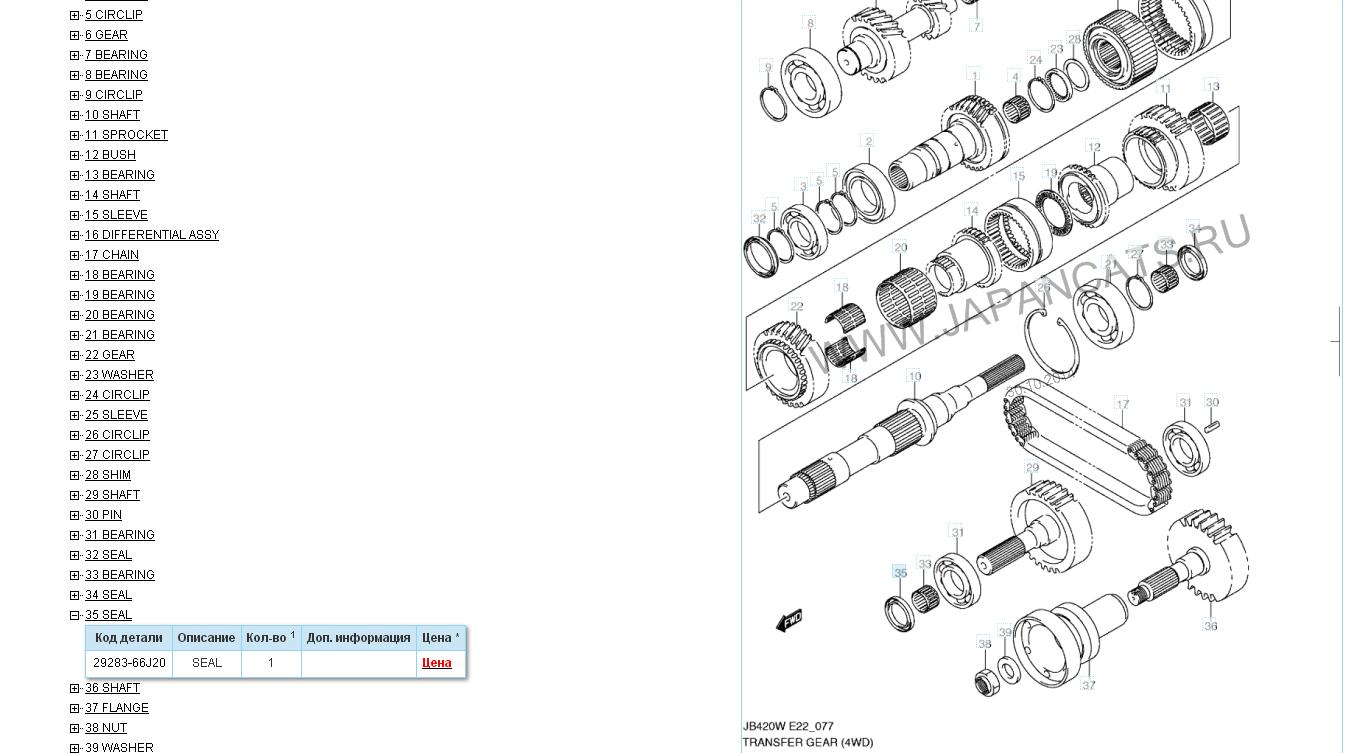Click callout 37 below the flange
Viewport: 1346px width, 753px height.
[1088, 685]
